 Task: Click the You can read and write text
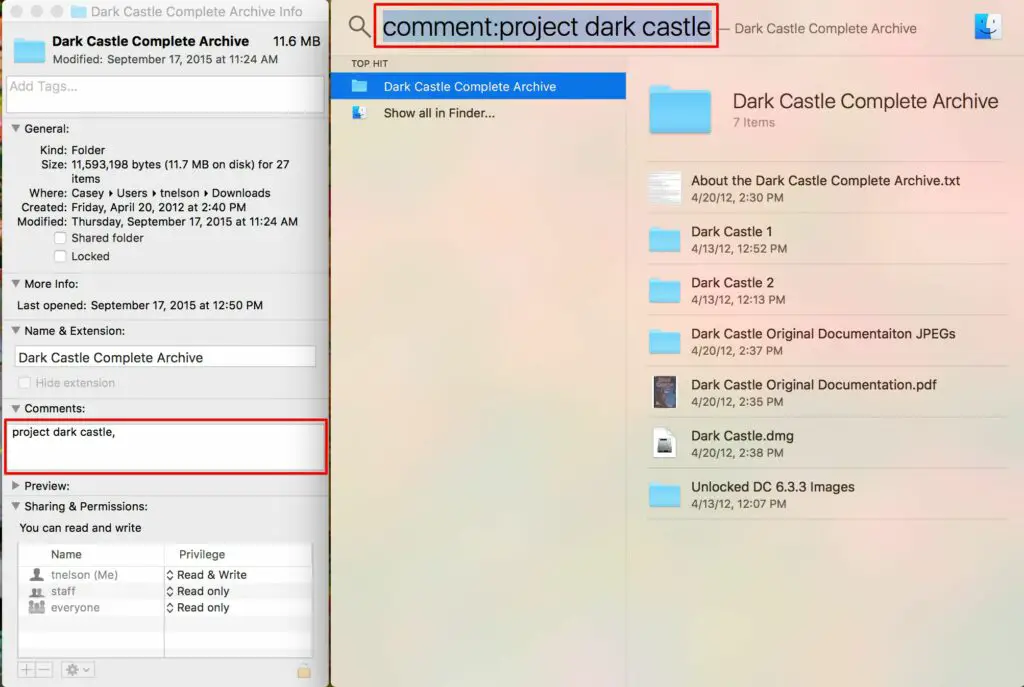coord(80,528)
